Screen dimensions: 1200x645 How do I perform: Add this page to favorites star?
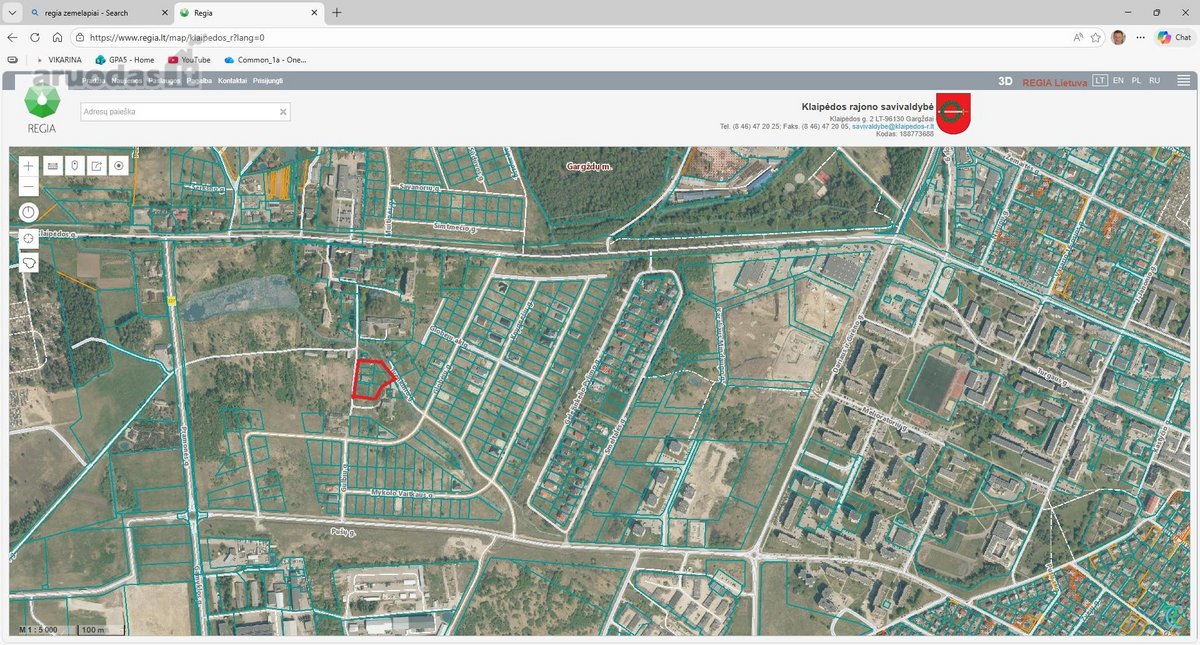click(x=1096, y=37)
